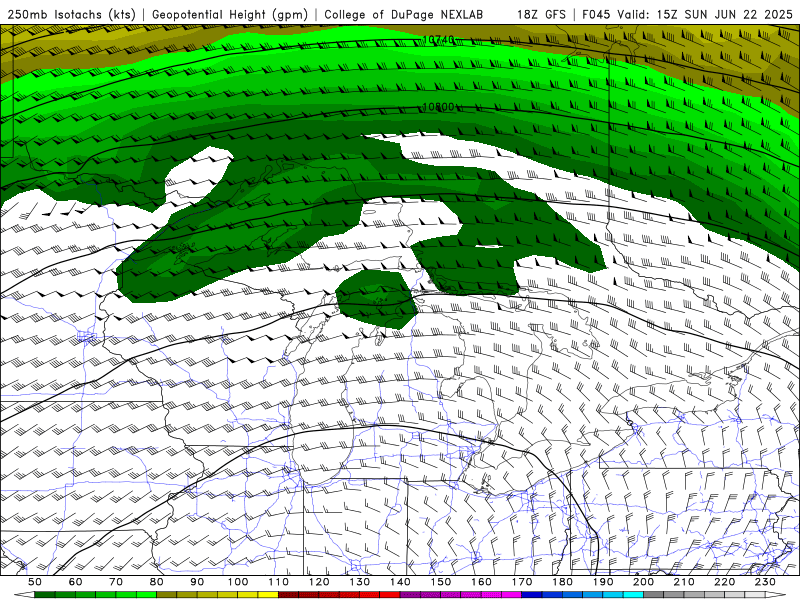
Task: Click the 190 knot colorbar label
Action: click(603, 582)
